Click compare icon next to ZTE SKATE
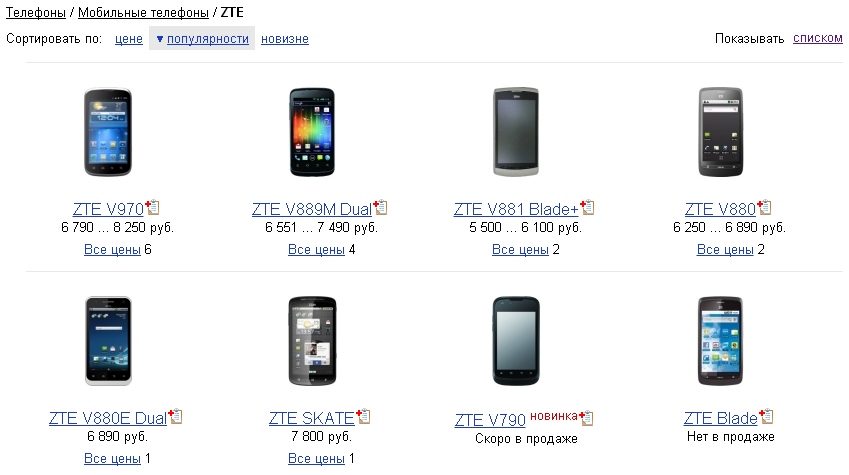The height and width of the screenshot is (475, 849). (x=363, y=416)
